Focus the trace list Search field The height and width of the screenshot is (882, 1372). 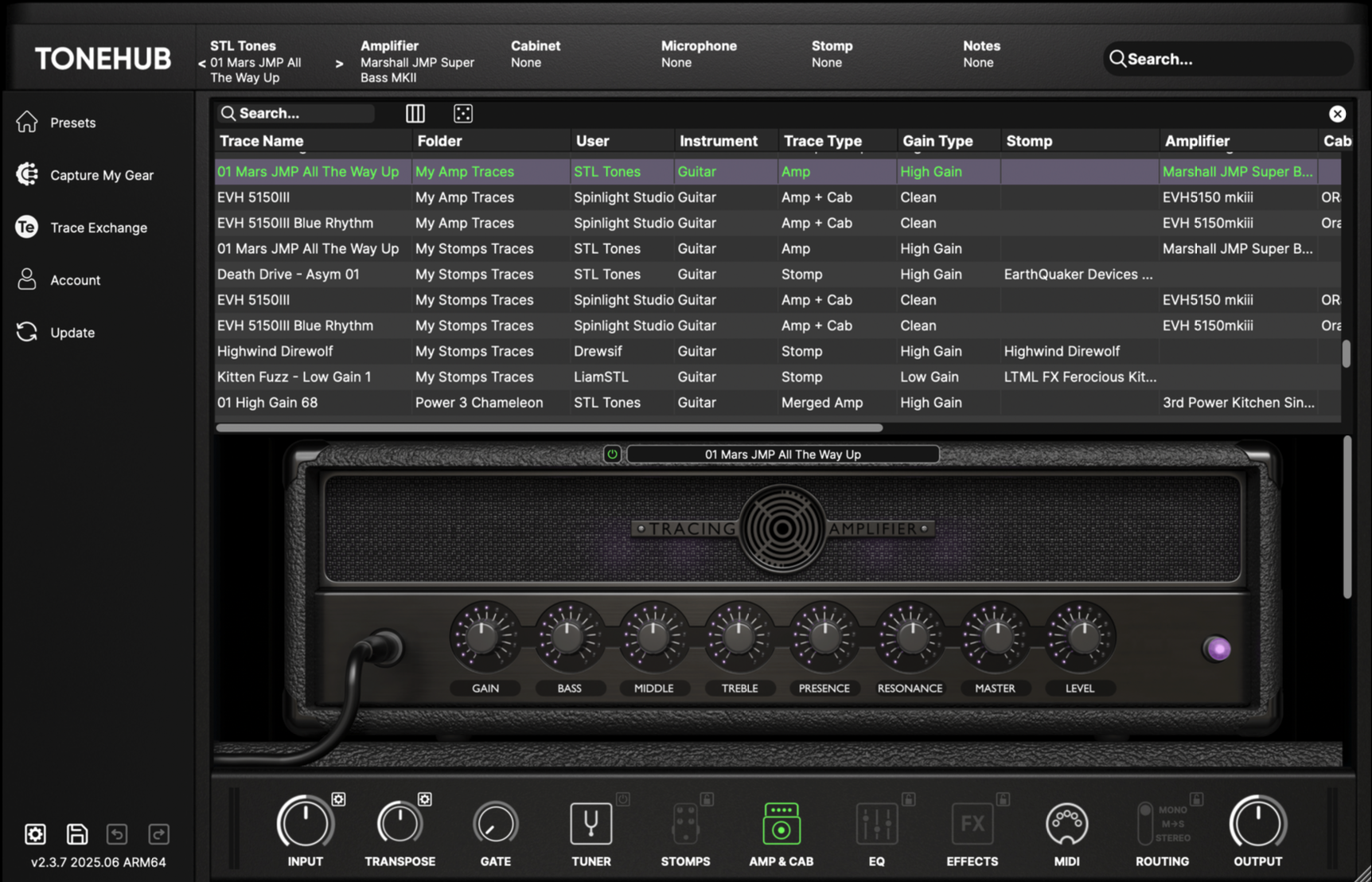tap(296, 113)
